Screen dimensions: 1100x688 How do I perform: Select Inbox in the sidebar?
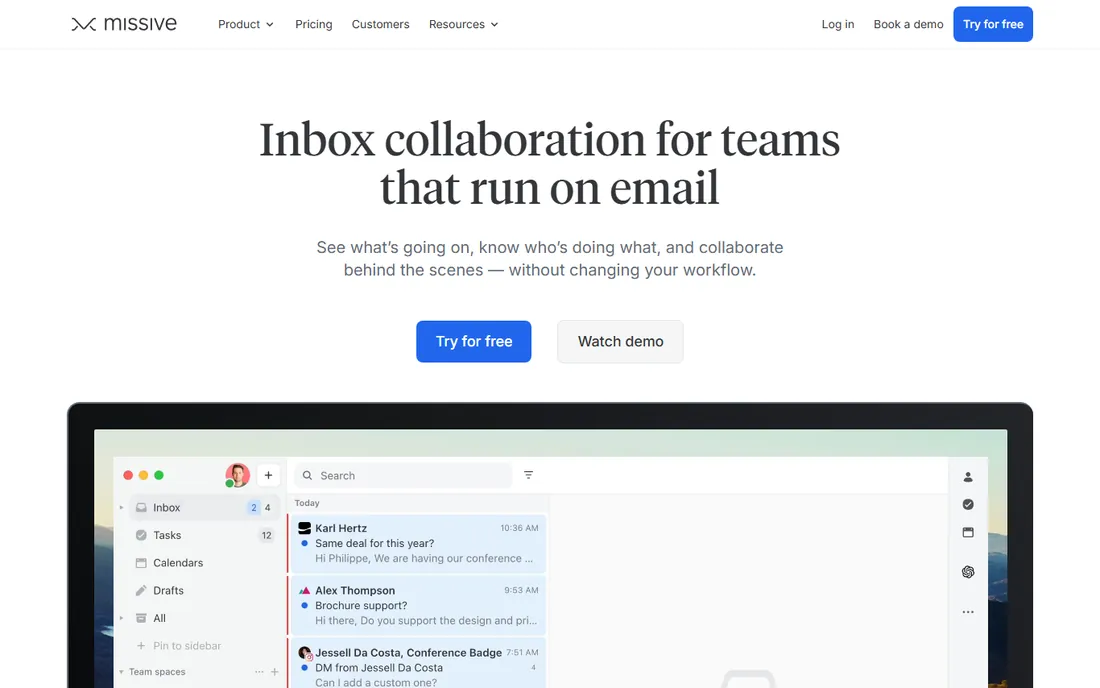tap(204, 507)
